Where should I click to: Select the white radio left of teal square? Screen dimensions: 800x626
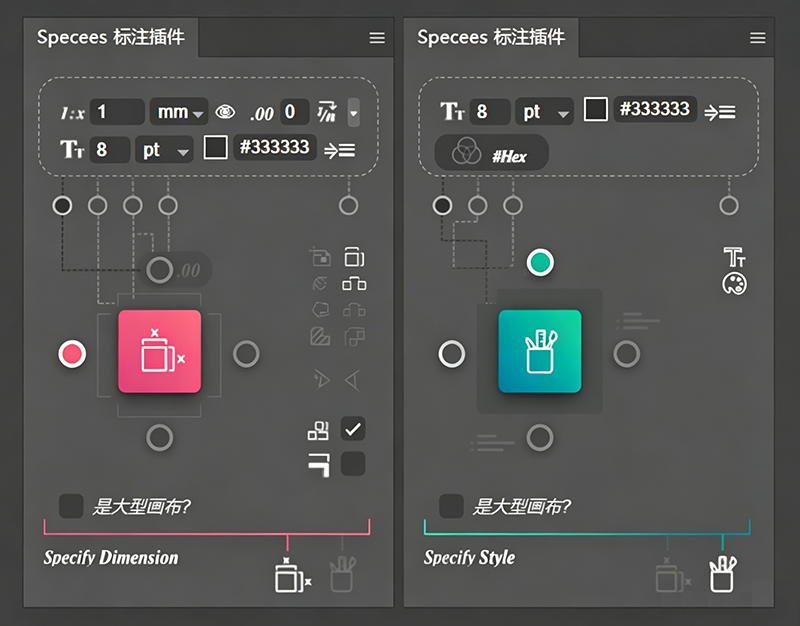(x=452, y=354)
